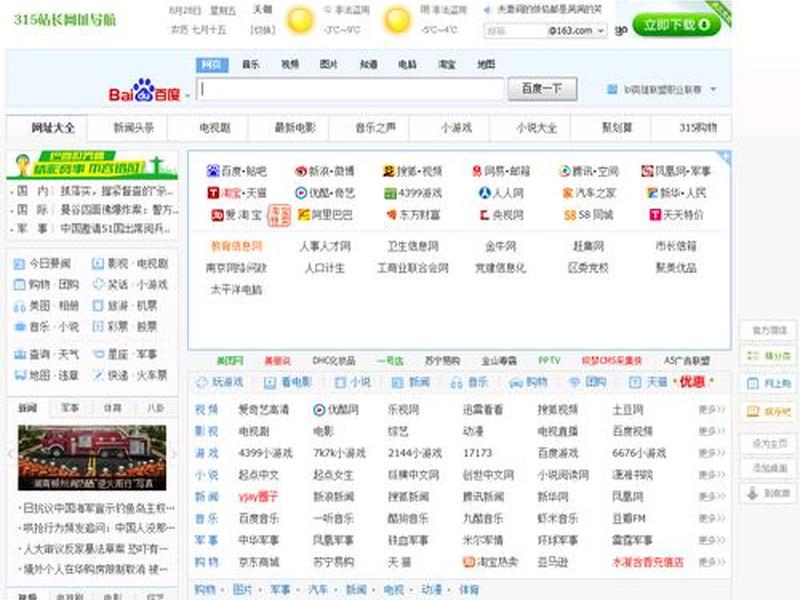Select the 音乐 search tab
This screenshot has width=800, height=600.
[x=251, y=65]
